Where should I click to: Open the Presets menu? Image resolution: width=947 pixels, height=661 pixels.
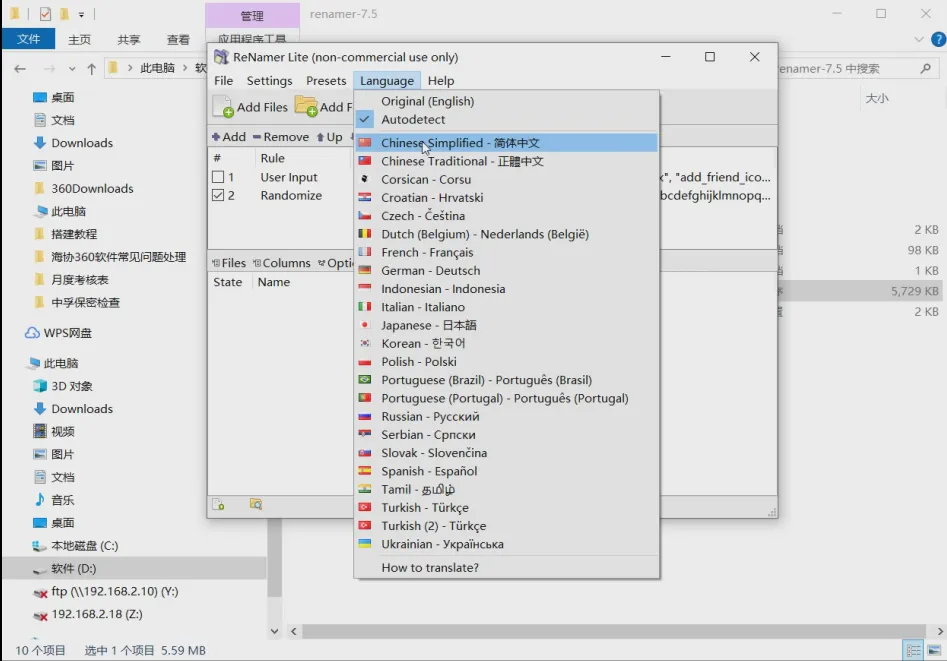(326, 80)
